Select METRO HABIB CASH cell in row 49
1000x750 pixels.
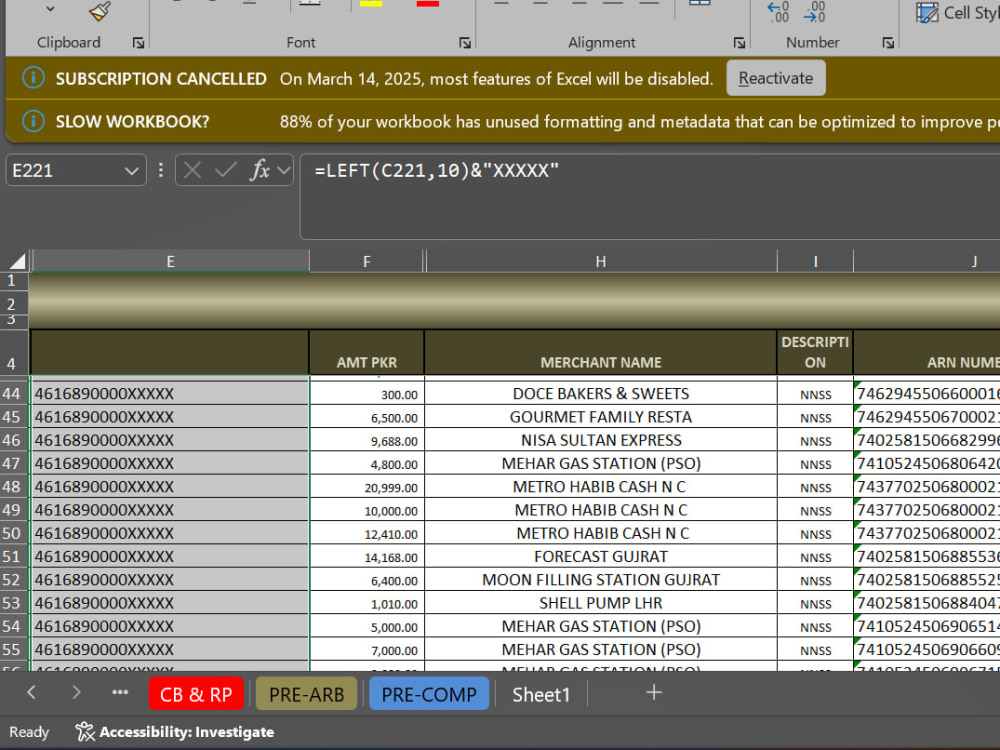[x=601, y=510]
